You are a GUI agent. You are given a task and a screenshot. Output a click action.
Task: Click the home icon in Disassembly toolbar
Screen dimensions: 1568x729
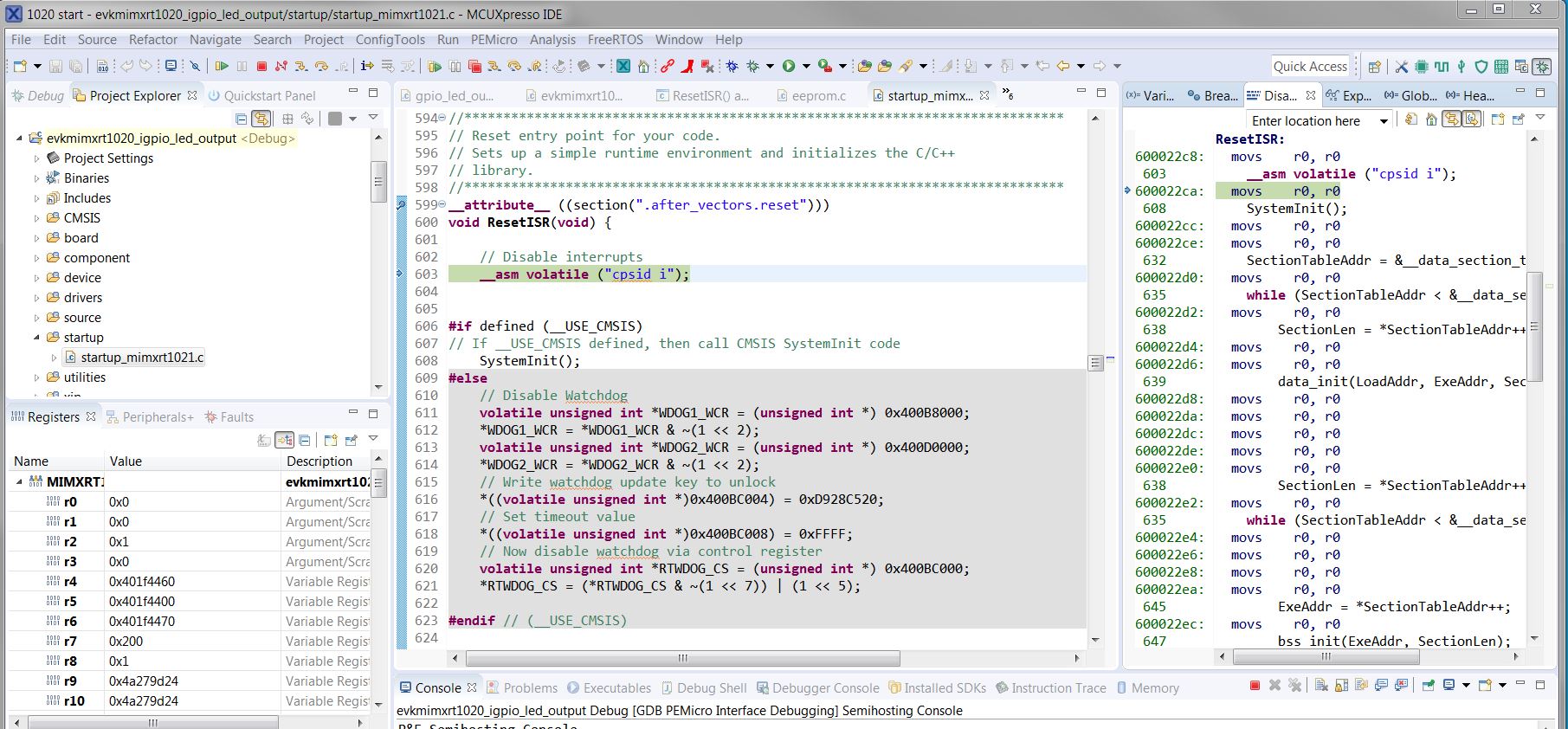click(1431, 119)
